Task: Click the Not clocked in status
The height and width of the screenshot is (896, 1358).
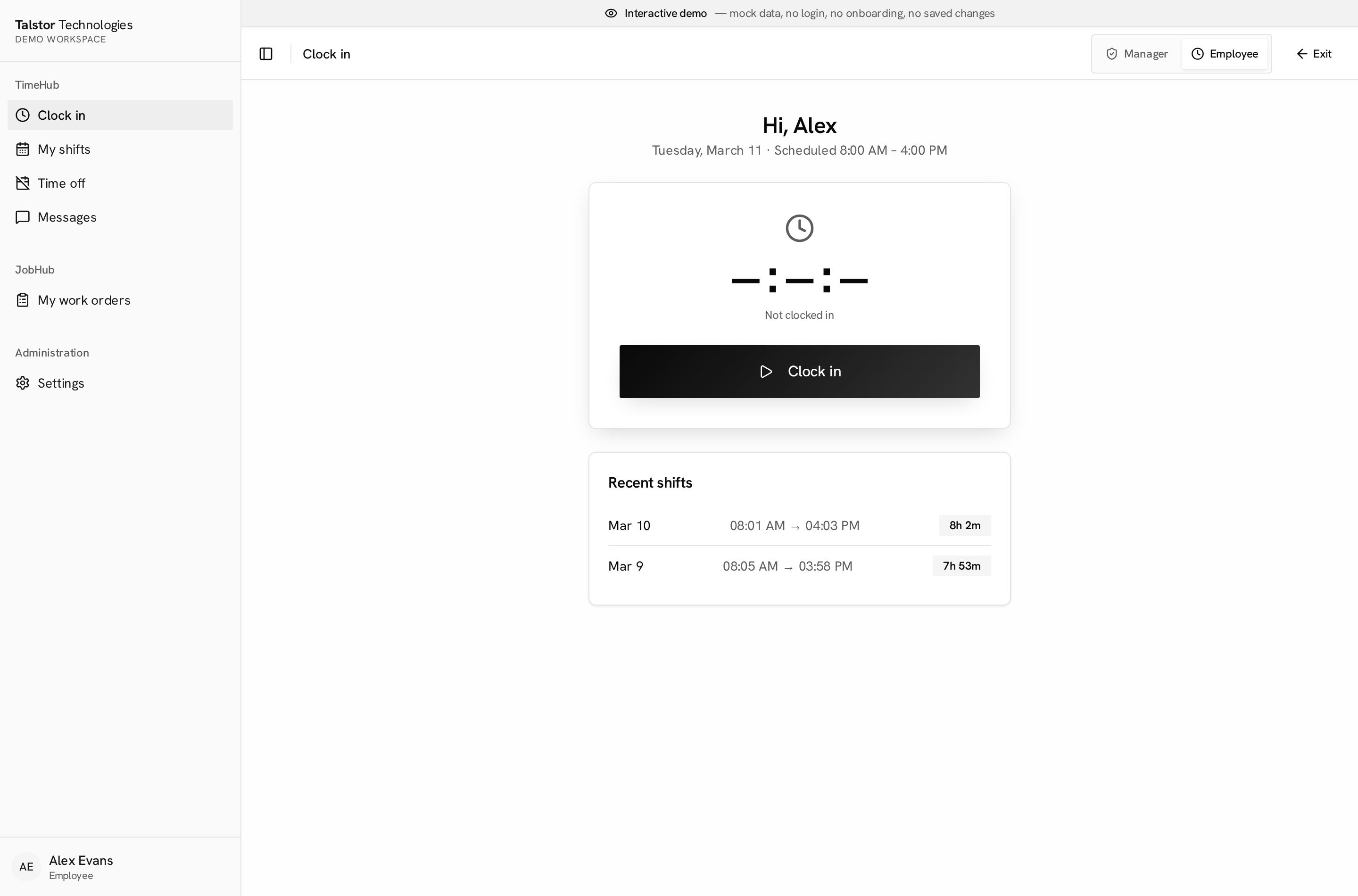Action: [x=799, y=315]
